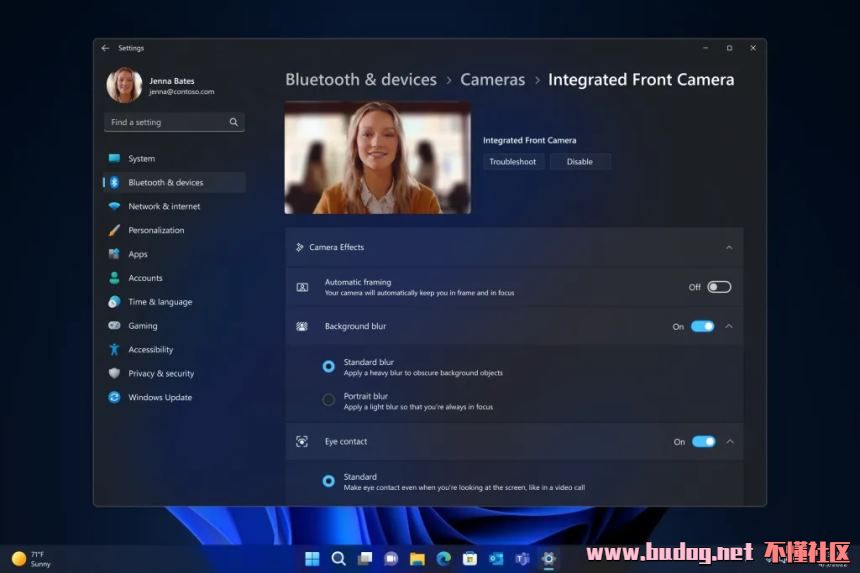Open Chat from the taskbar
This screenshot has height=573, width=860.
[x=391, y=559]
